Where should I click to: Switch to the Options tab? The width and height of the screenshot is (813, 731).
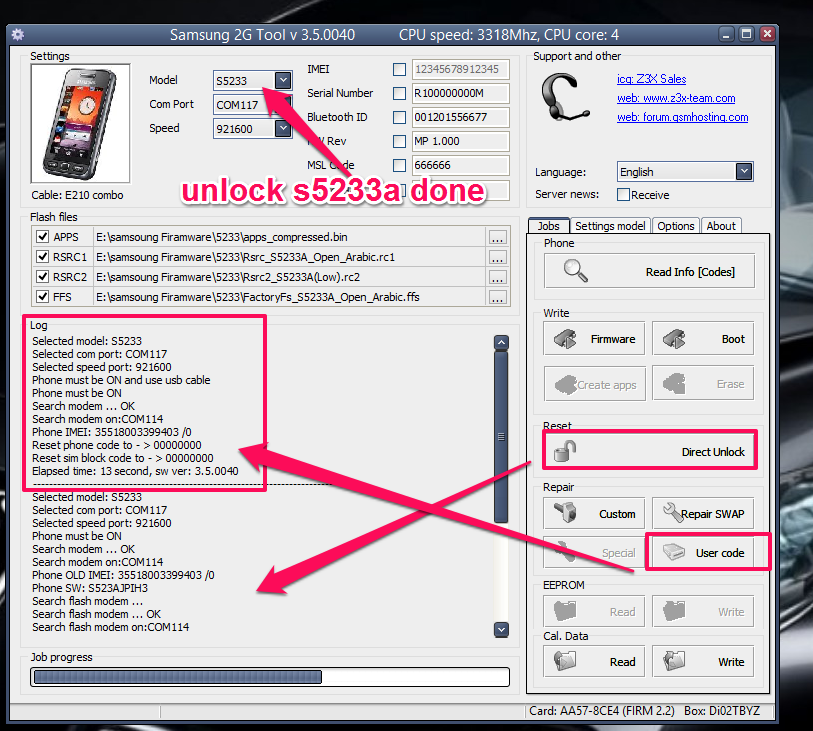coord(676,226)
